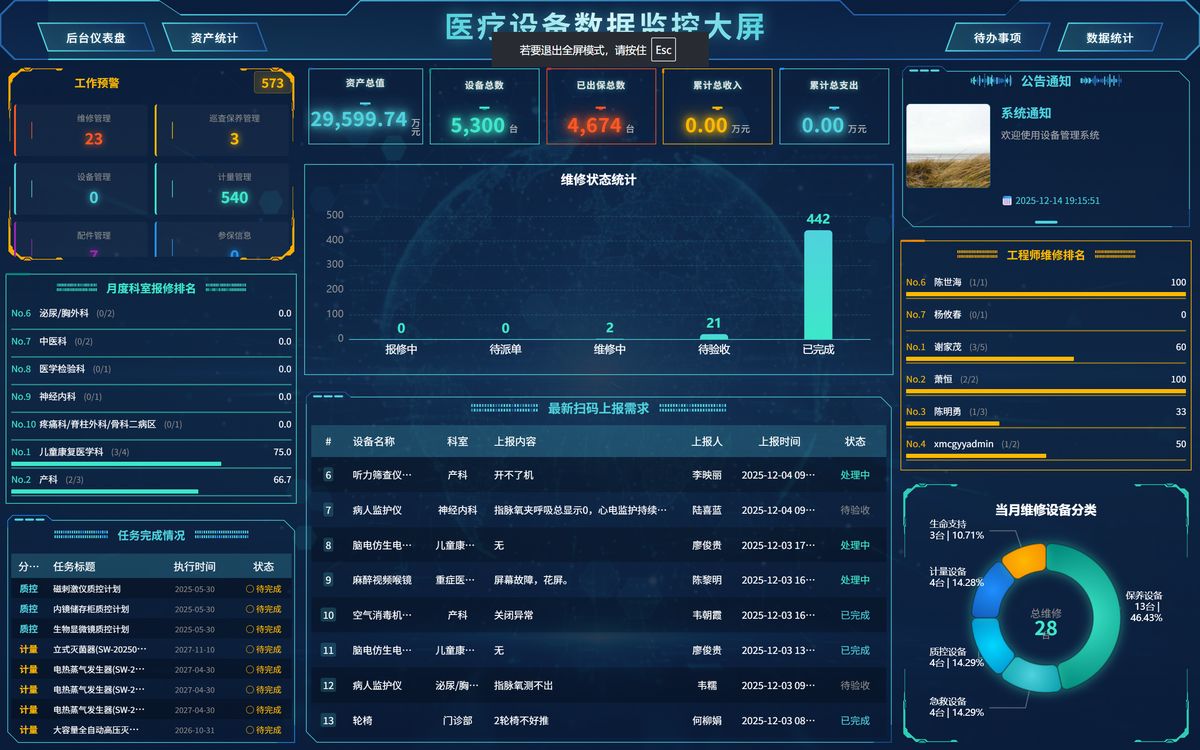Click the 设备总数 5,300 card
Screen dimensions: 1200x750
coord(484,106)
